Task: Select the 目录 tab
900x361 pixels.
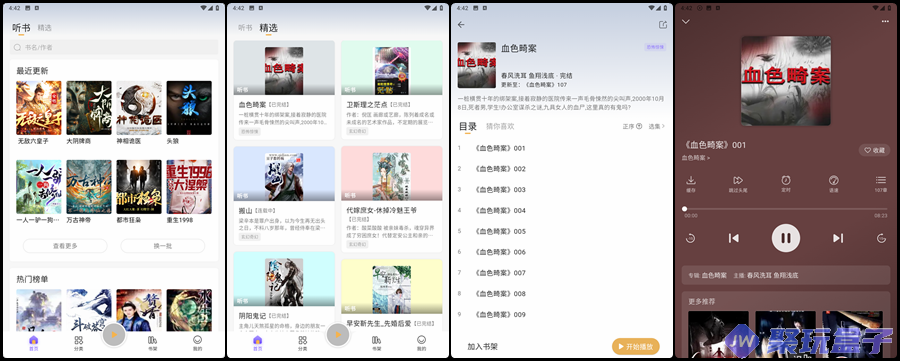Action: 468,127
